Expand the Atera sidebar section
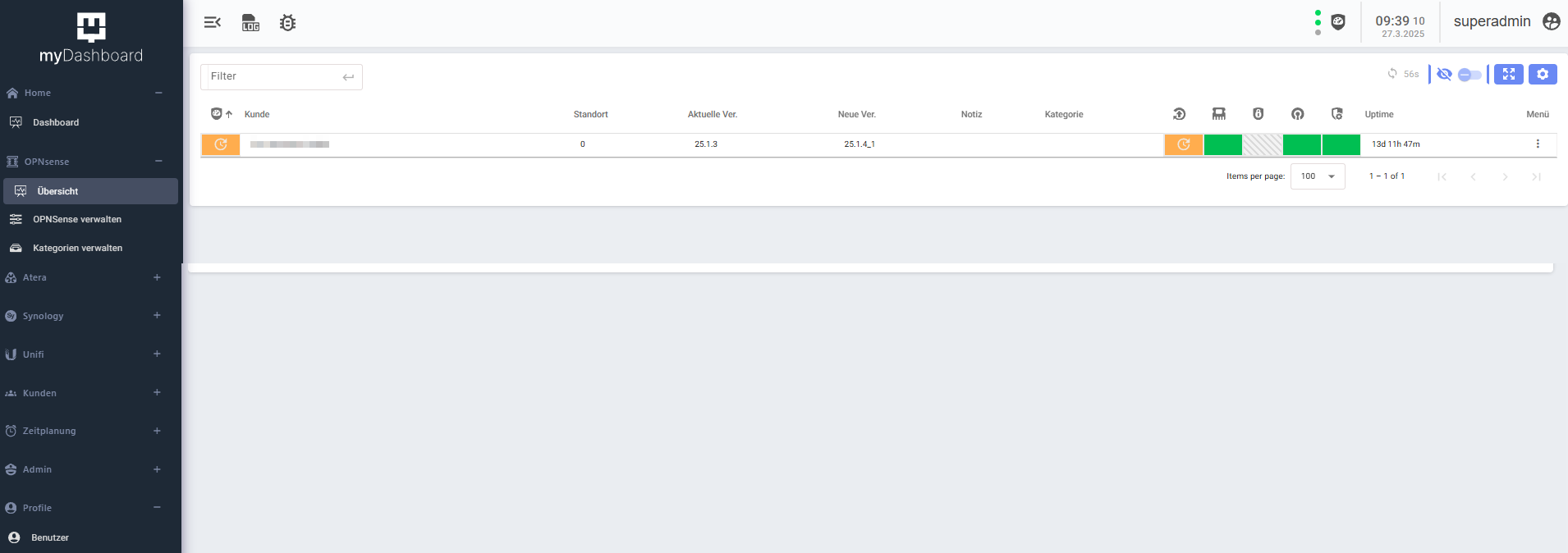The width and height of the screenshot is (1568, 553). pyautogui.click(x=157, y=277)
